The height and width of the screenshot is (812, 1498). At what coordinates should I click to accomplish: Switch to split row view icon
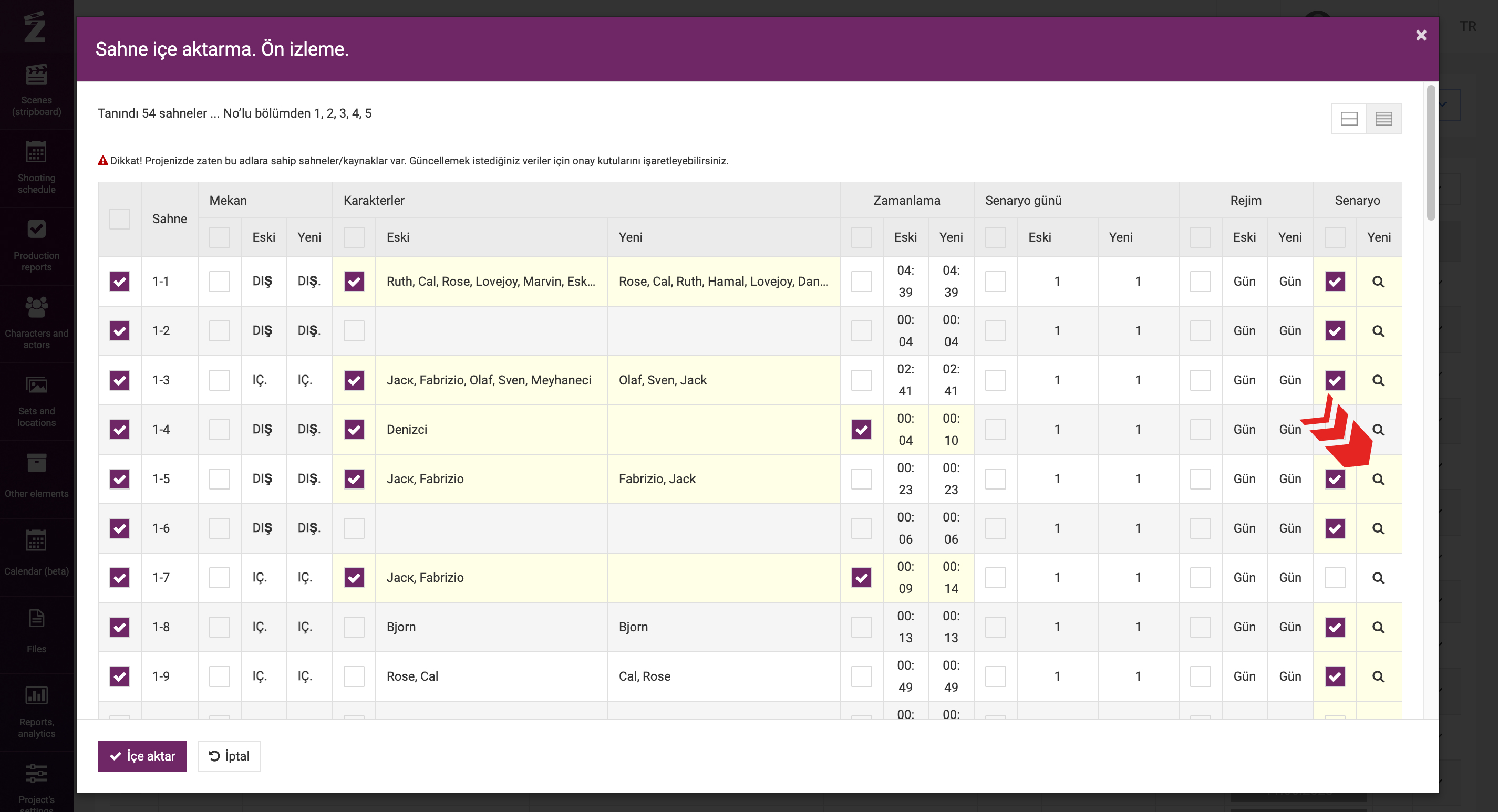tap(1349, 119)
